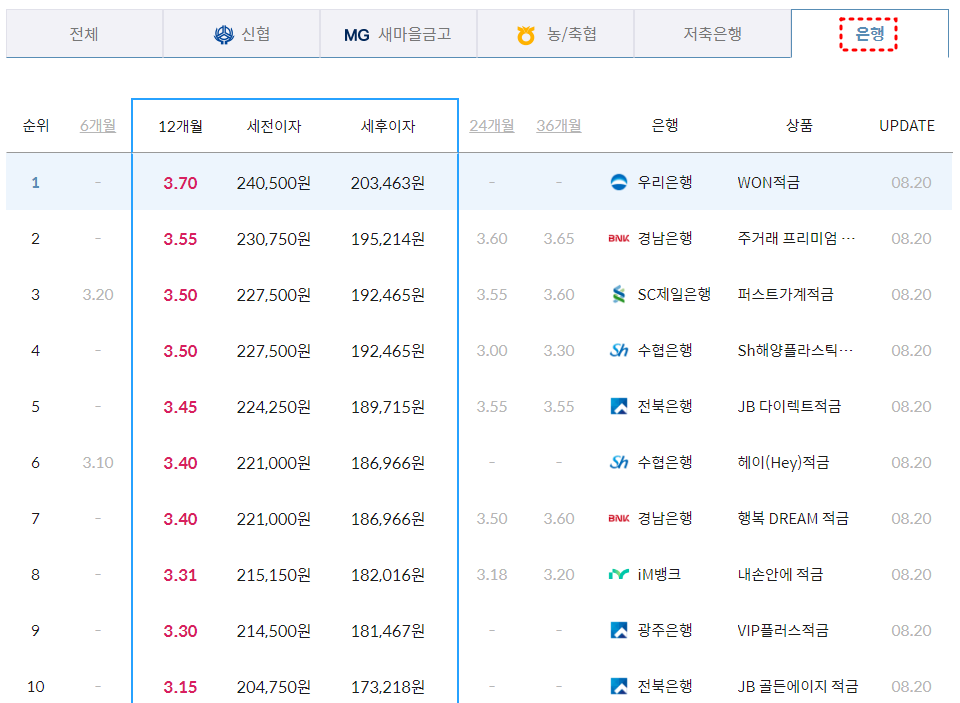Click the 우리은행 bank name
Viewport: 960px width, 703px height.
tap(665, 182)
